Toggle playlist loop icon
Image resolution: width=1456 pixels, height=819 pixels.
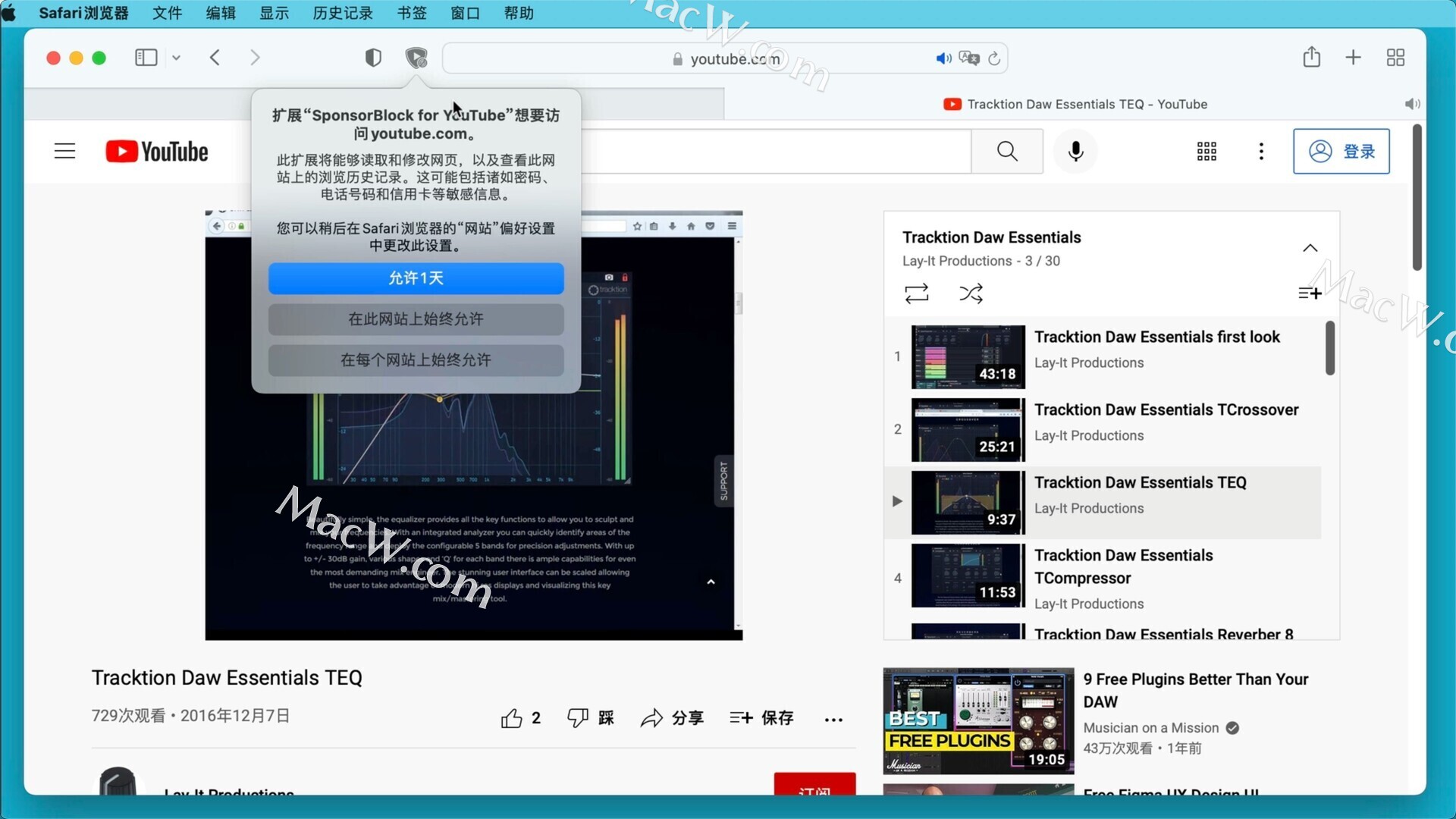coord(916,293)
